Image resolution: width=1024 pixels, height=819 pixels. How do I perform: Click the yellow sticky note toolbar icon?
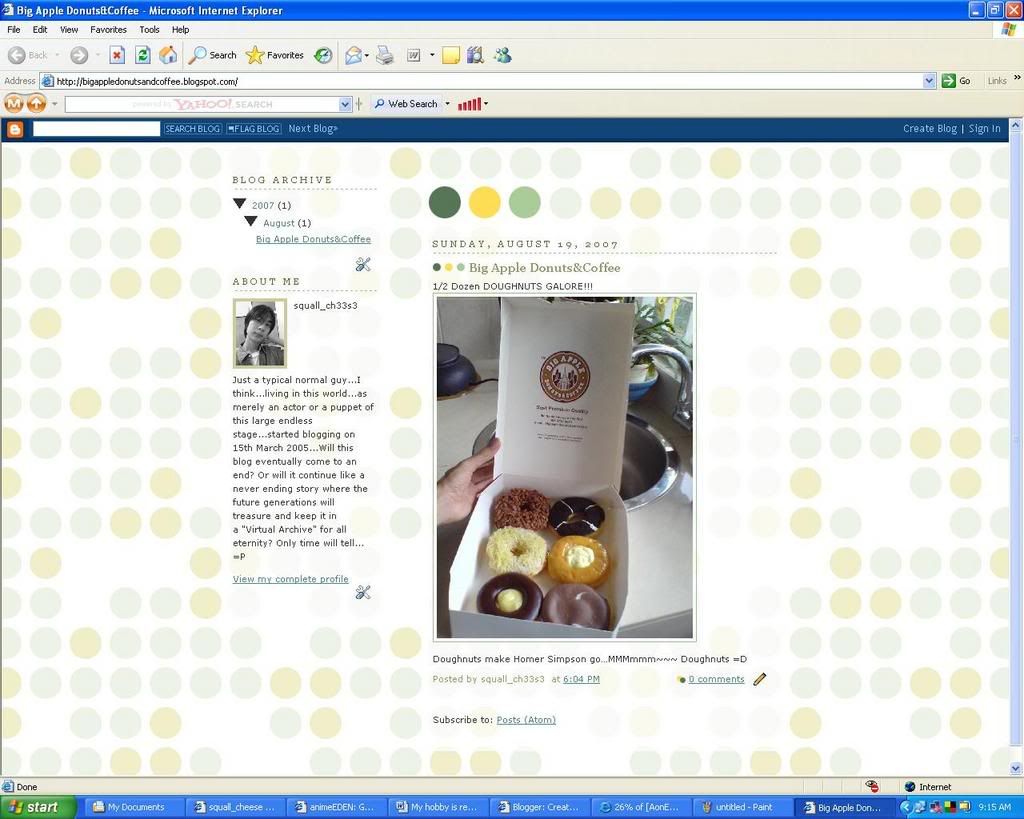451,56
